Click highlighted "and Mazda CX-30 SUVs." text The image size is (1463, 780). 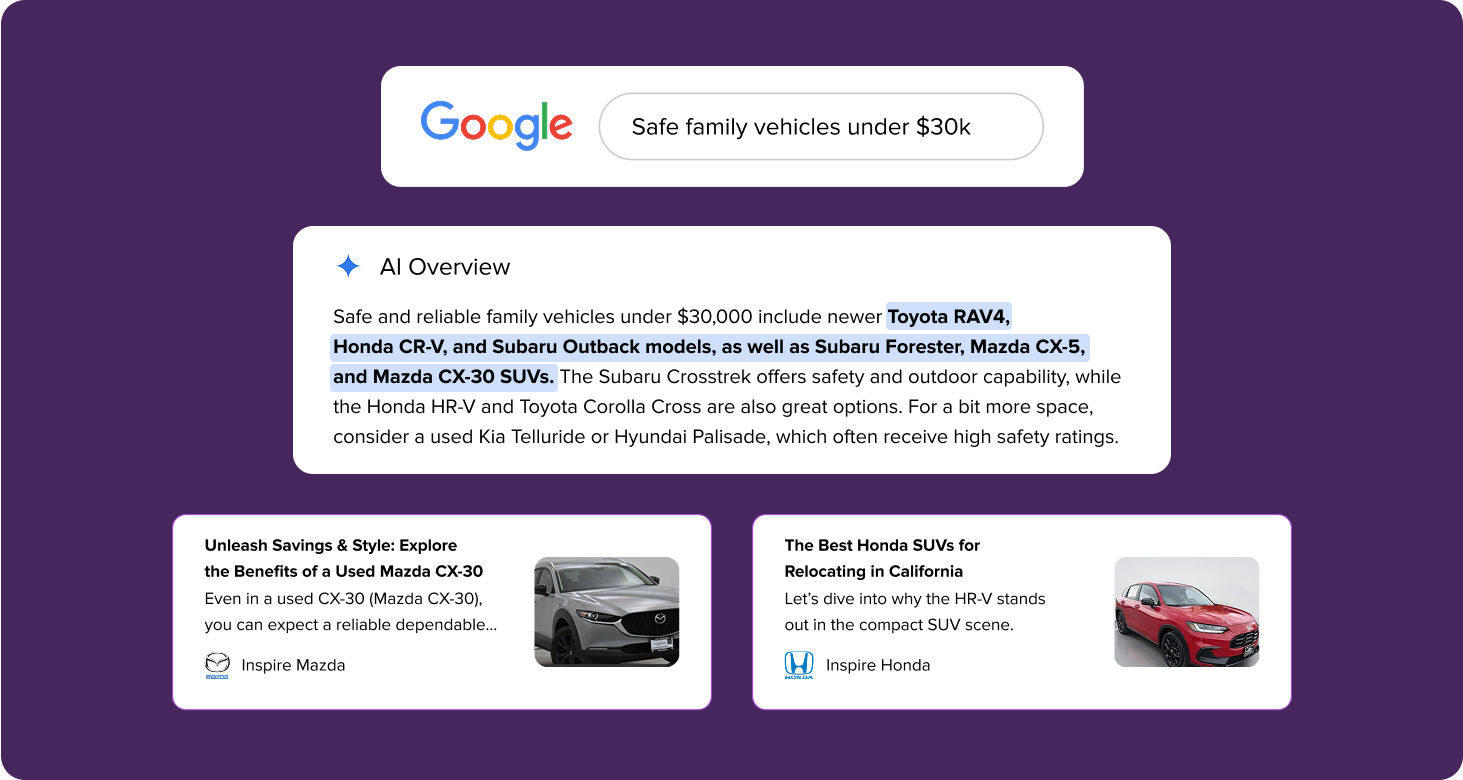tap(443, 377)
